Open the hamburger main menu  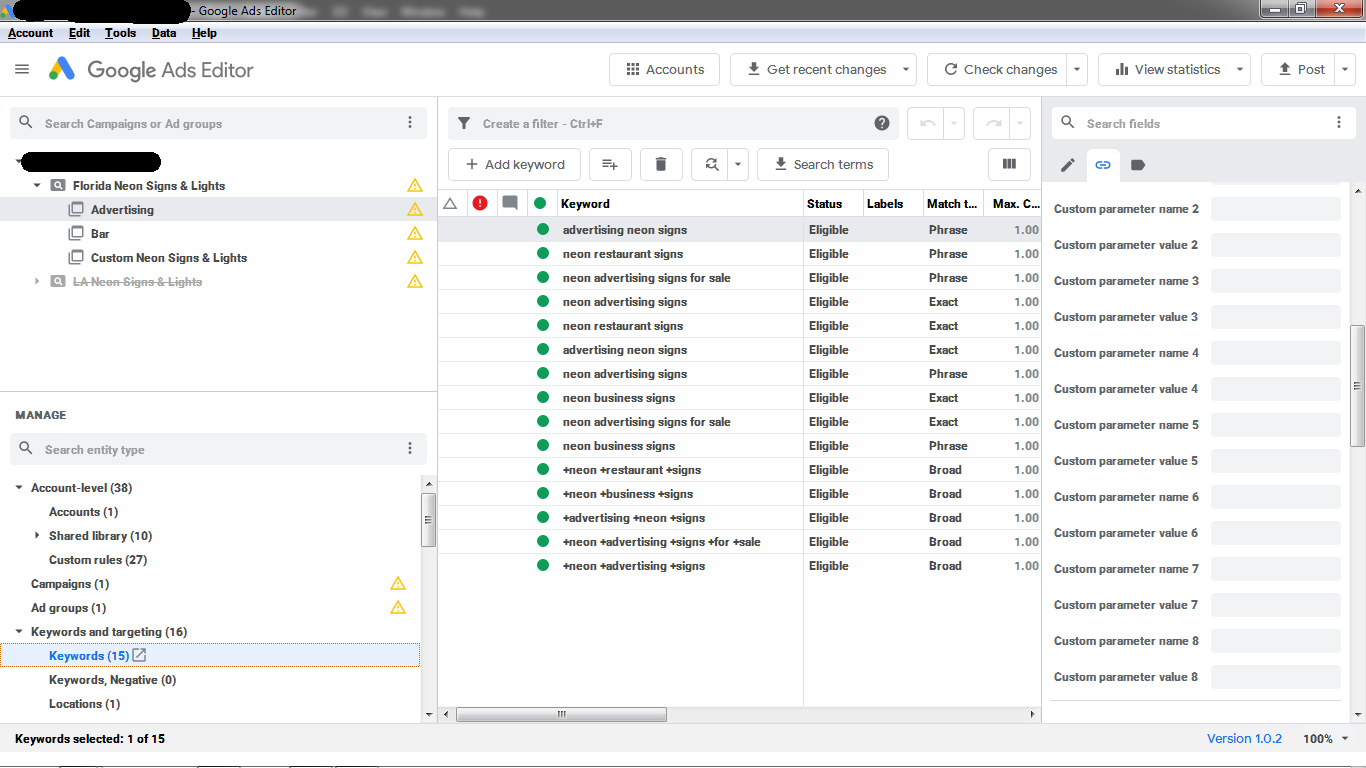tap(22, 69)
